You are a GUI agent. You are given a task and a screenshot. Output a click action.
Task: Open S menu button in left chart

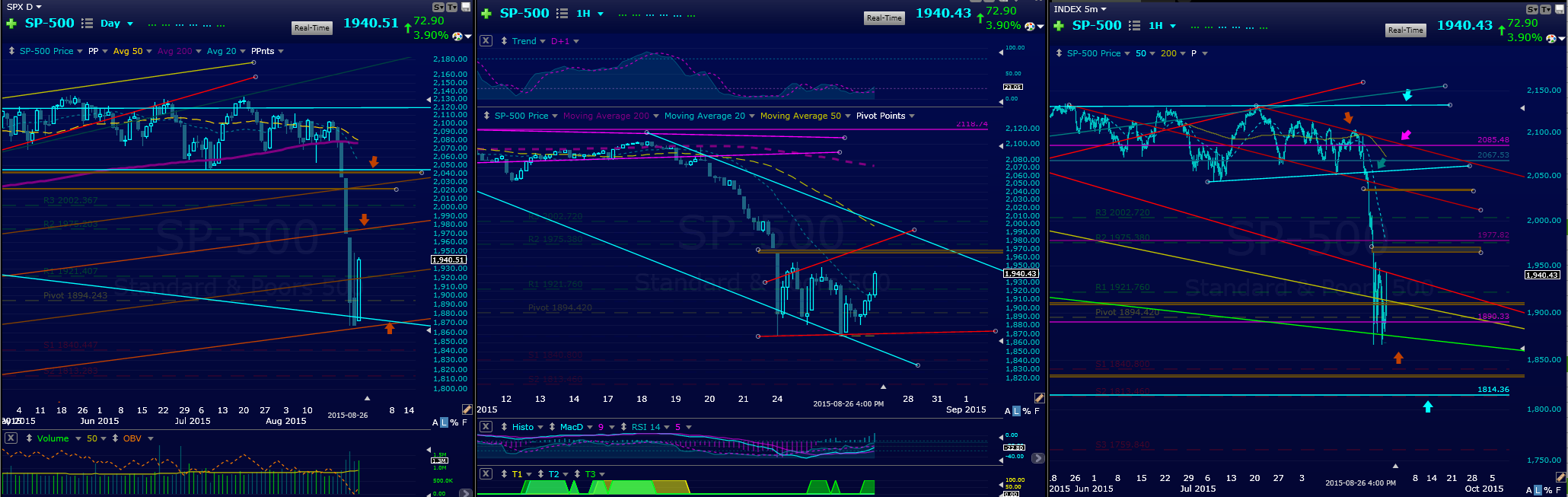point(438,7)
